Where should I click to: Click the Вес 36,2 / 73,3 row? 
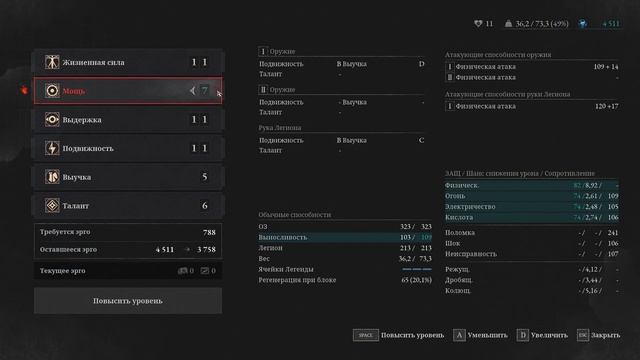pos(345,258)
